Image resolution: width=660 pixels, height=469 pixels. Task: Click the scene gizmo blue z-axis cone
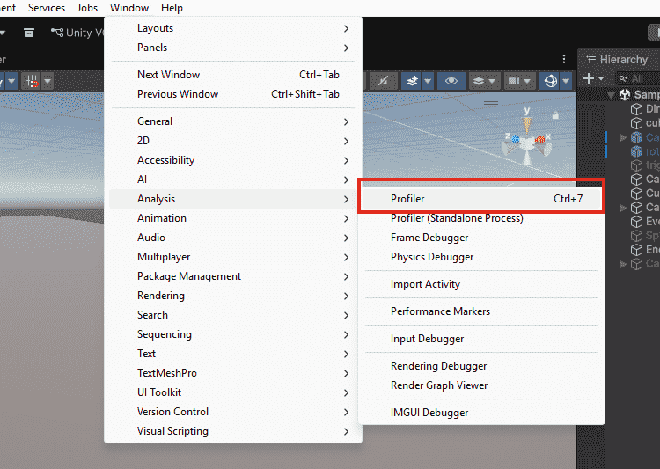click(515, 139)
